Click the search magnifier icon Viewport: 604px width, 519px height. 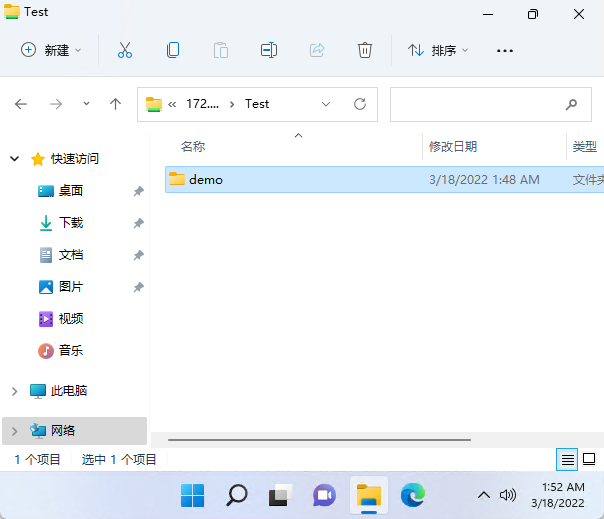pyautogui.click(x=572, y=104)
